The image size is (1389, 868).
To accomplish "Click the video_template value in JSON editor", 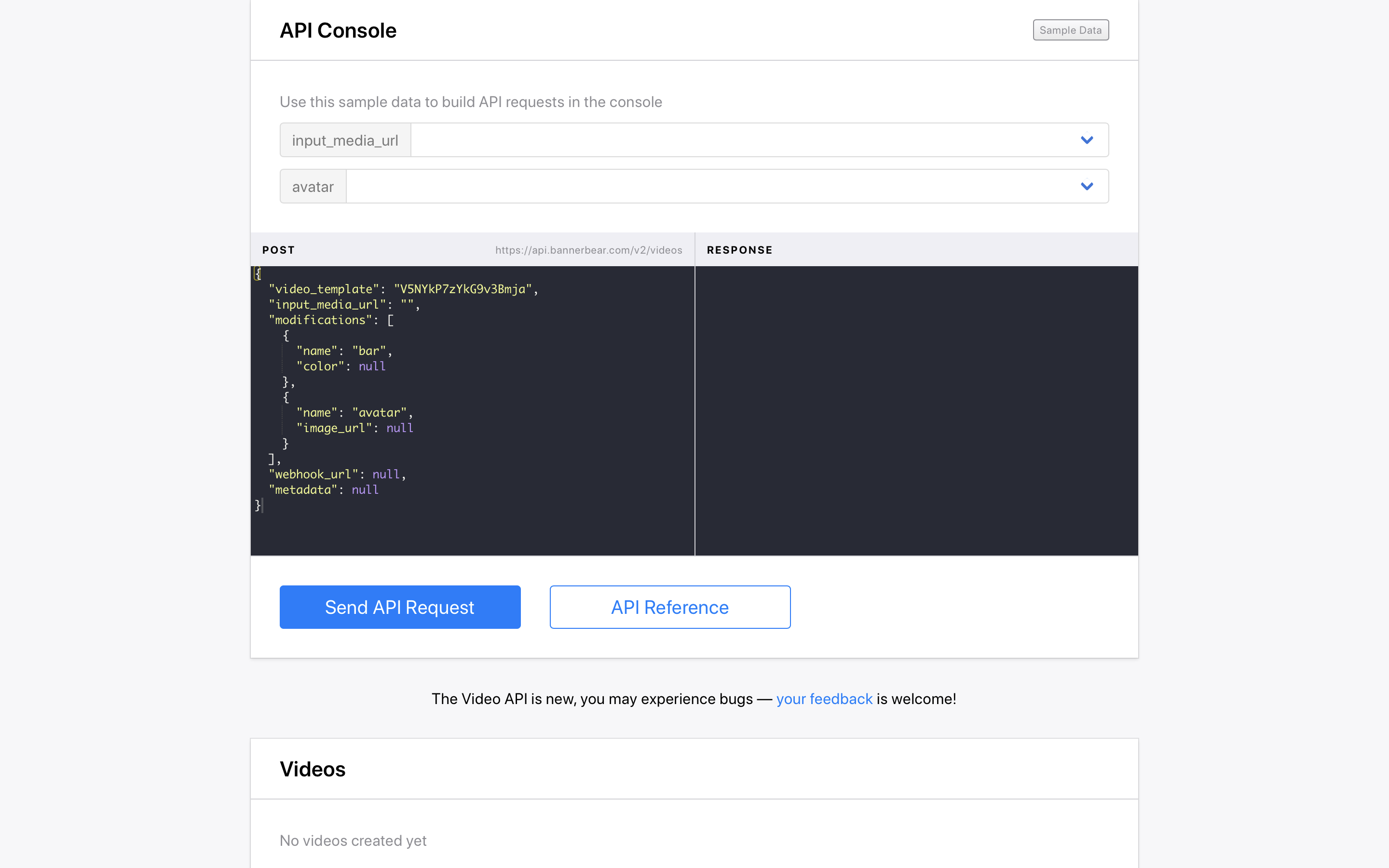I will click(463, 289).
